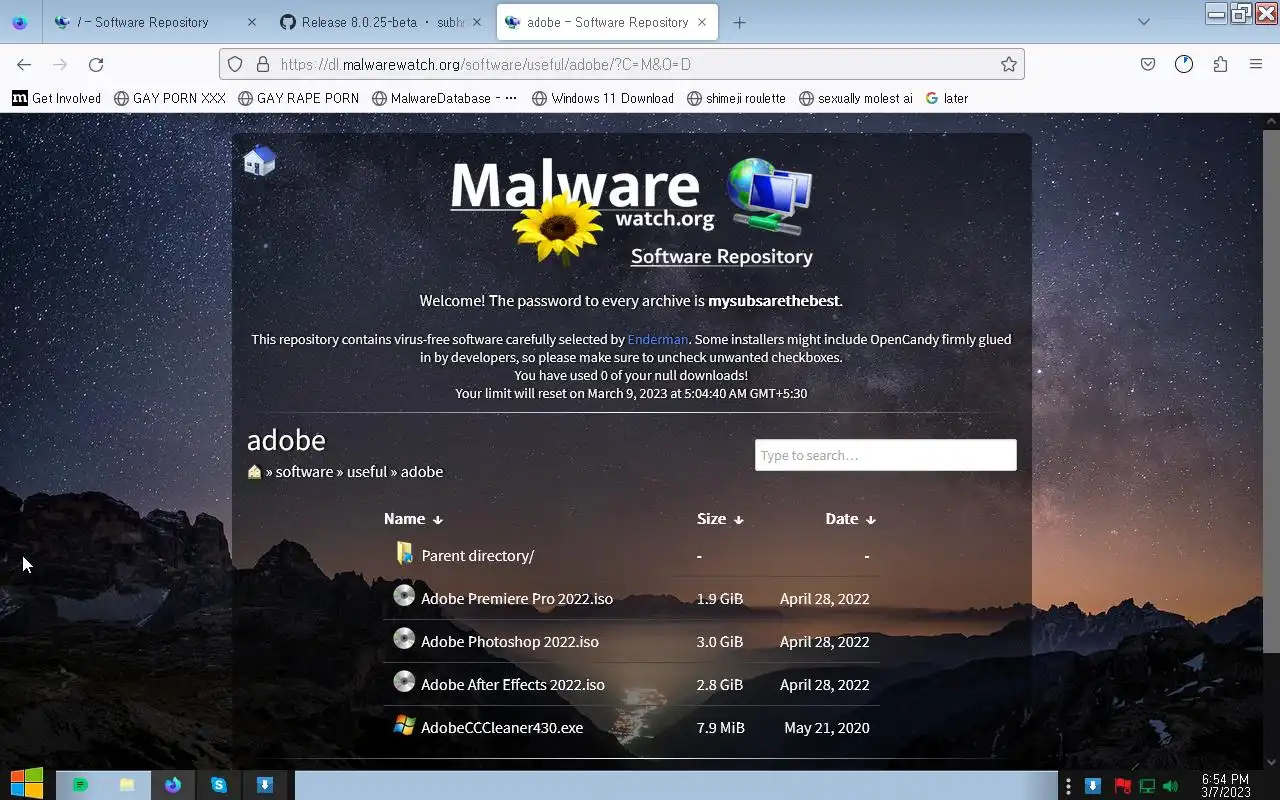Download Adobe Photoshop 2022.iso
1280x800 pixels.
[510, 641]
